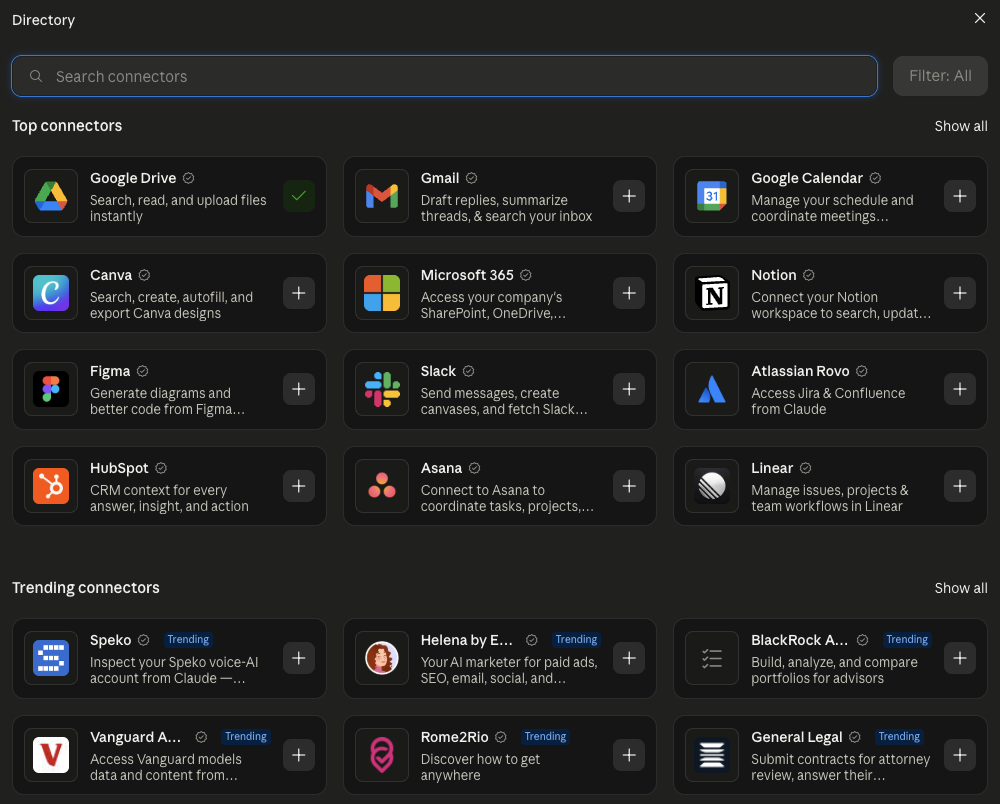Click the General Legal logo icon
The width and height of the screenshot is (1000, 804).
(712, 755)
